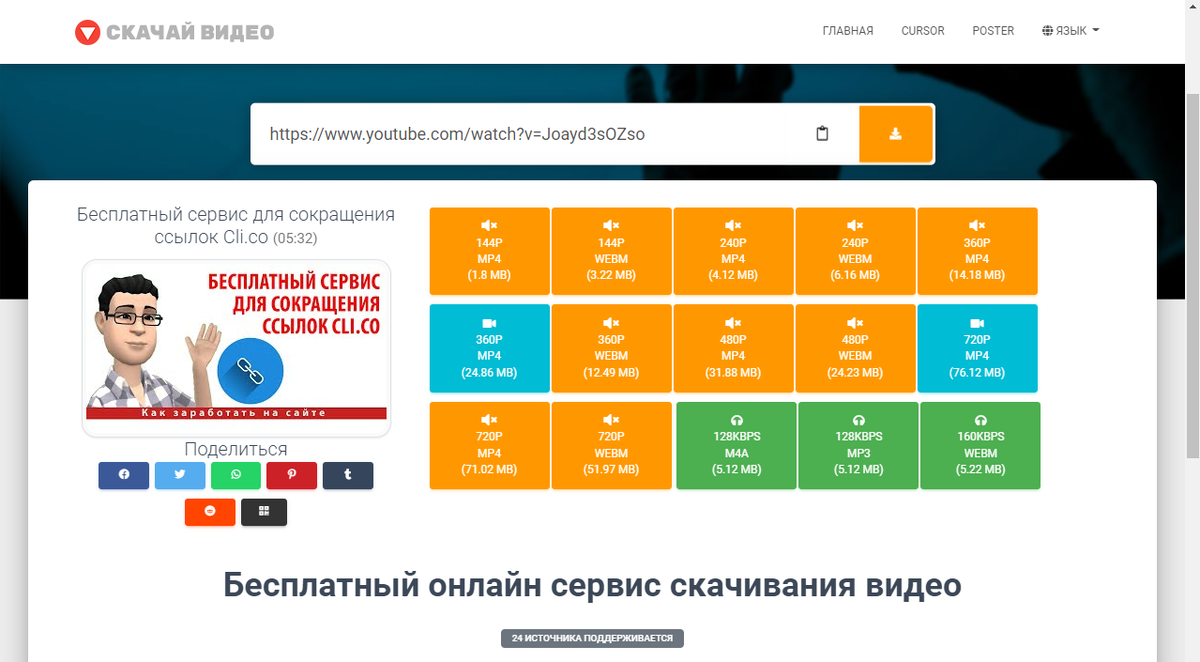
Task: Download the 144P MP4 1.8 MB file
Action: click(489, 251)
